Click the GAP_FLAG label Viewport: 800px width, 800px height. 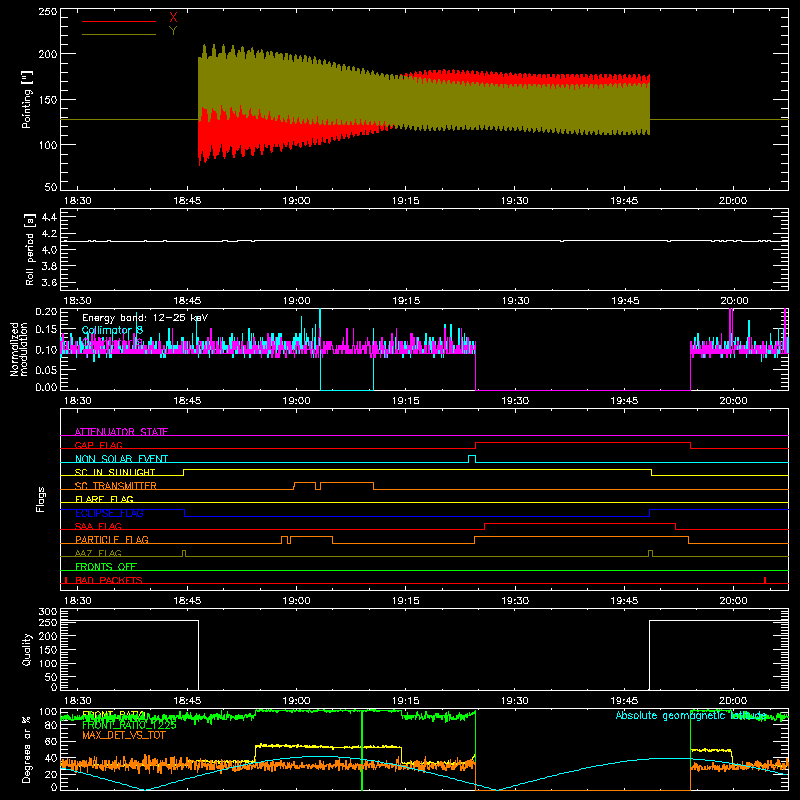pos(98,445)
